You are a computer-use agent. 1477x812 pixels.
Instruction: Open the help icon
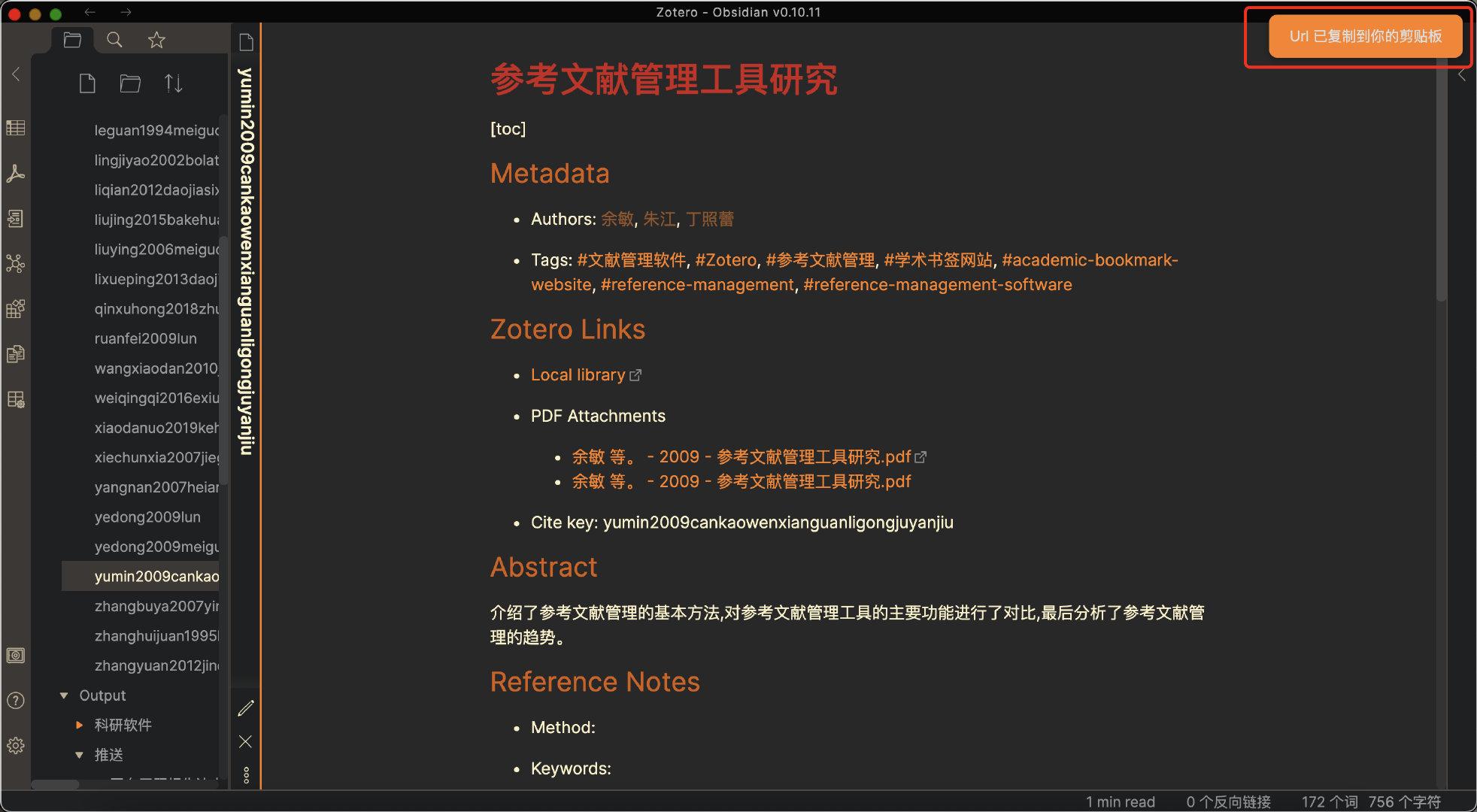[x=16, y=701]
